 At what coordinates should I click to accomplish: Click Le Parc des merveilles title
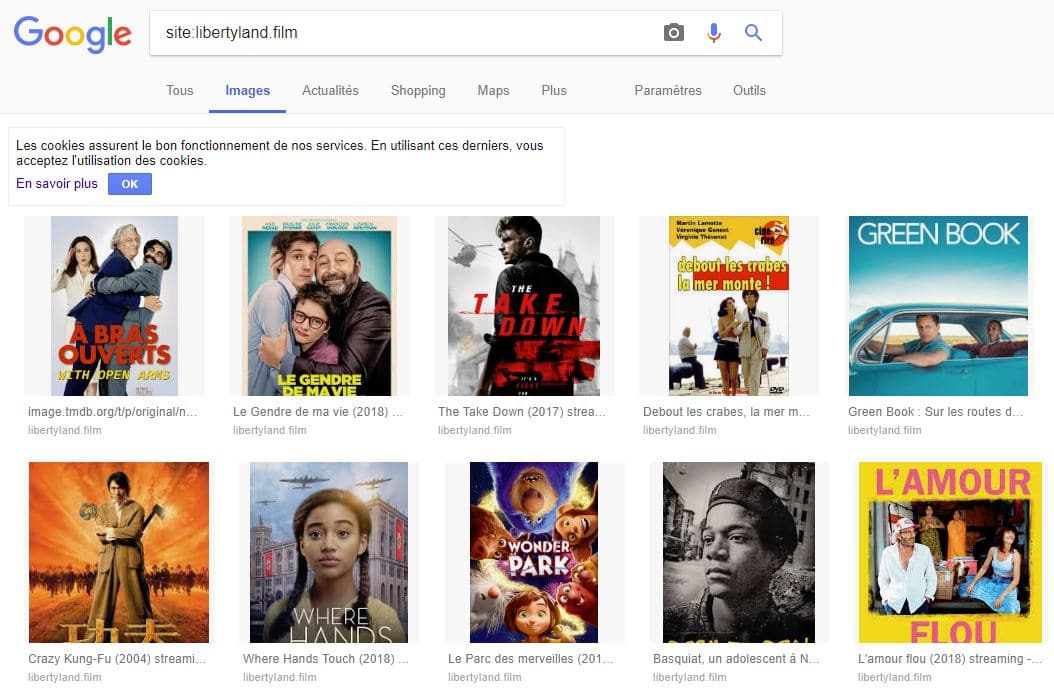[x=531, y=658]
